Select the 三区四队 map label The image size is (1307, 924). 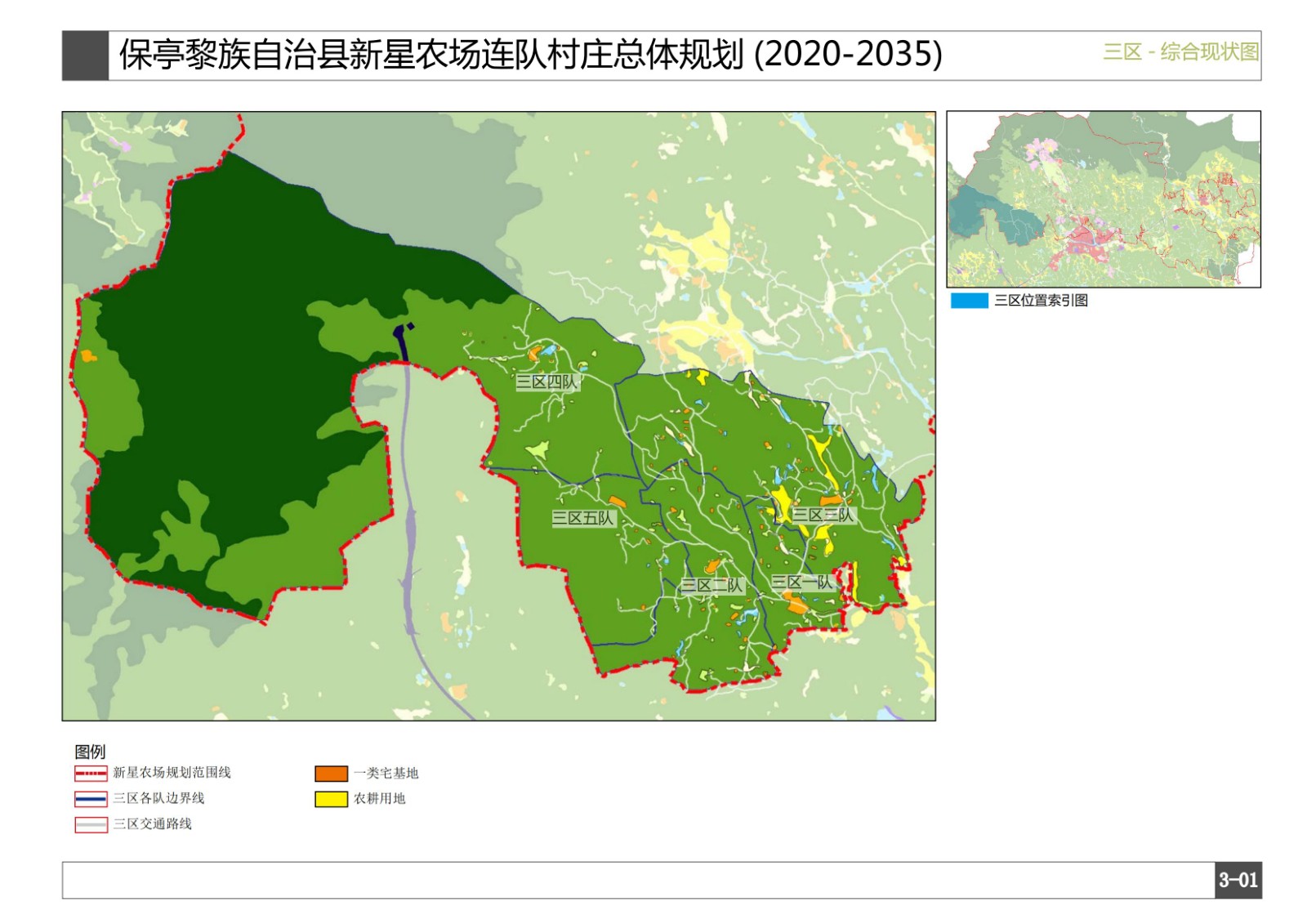547,382
